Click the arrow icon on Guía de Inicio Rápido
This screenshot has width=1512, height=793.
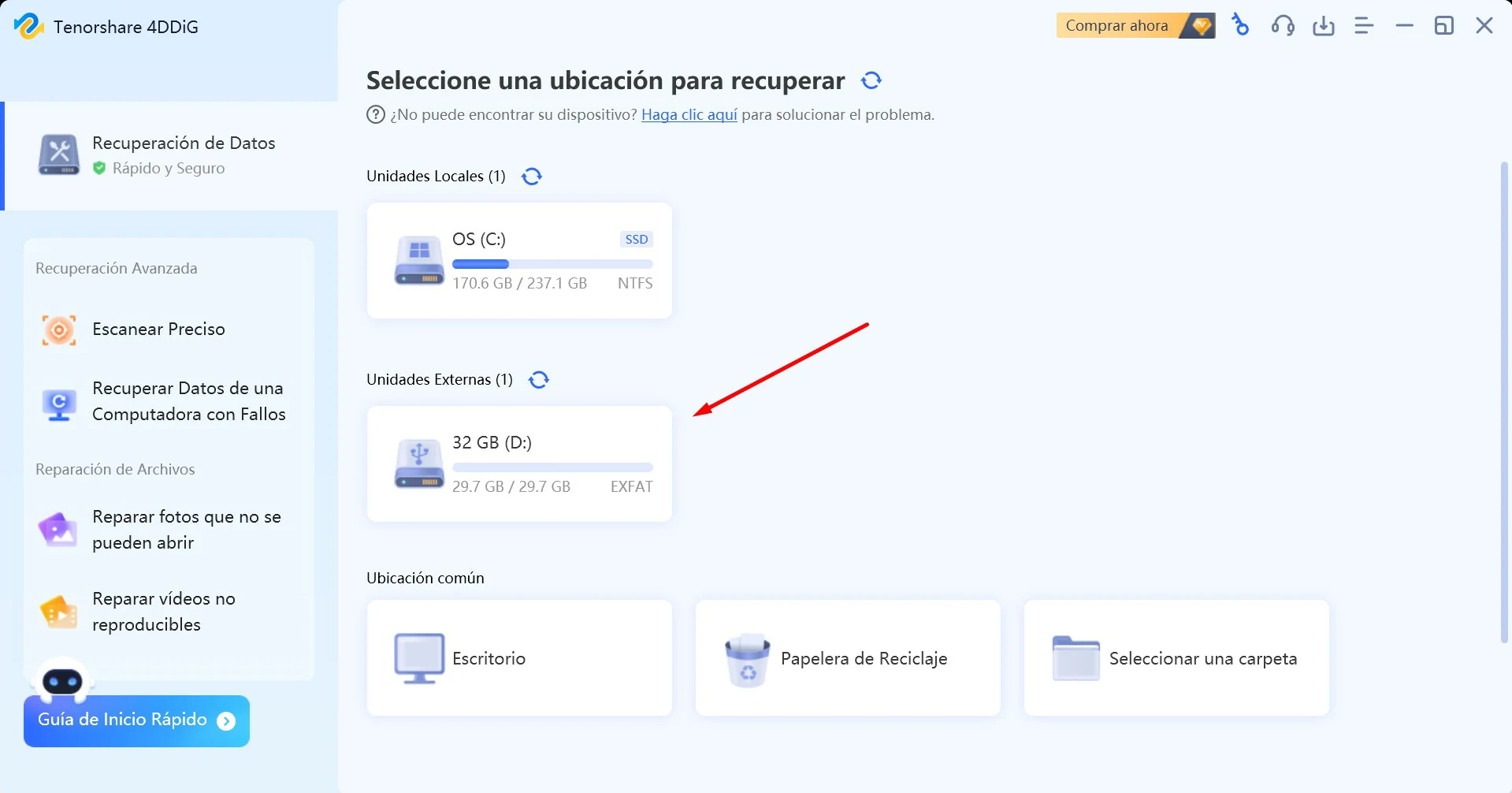[x=226, y=721]
